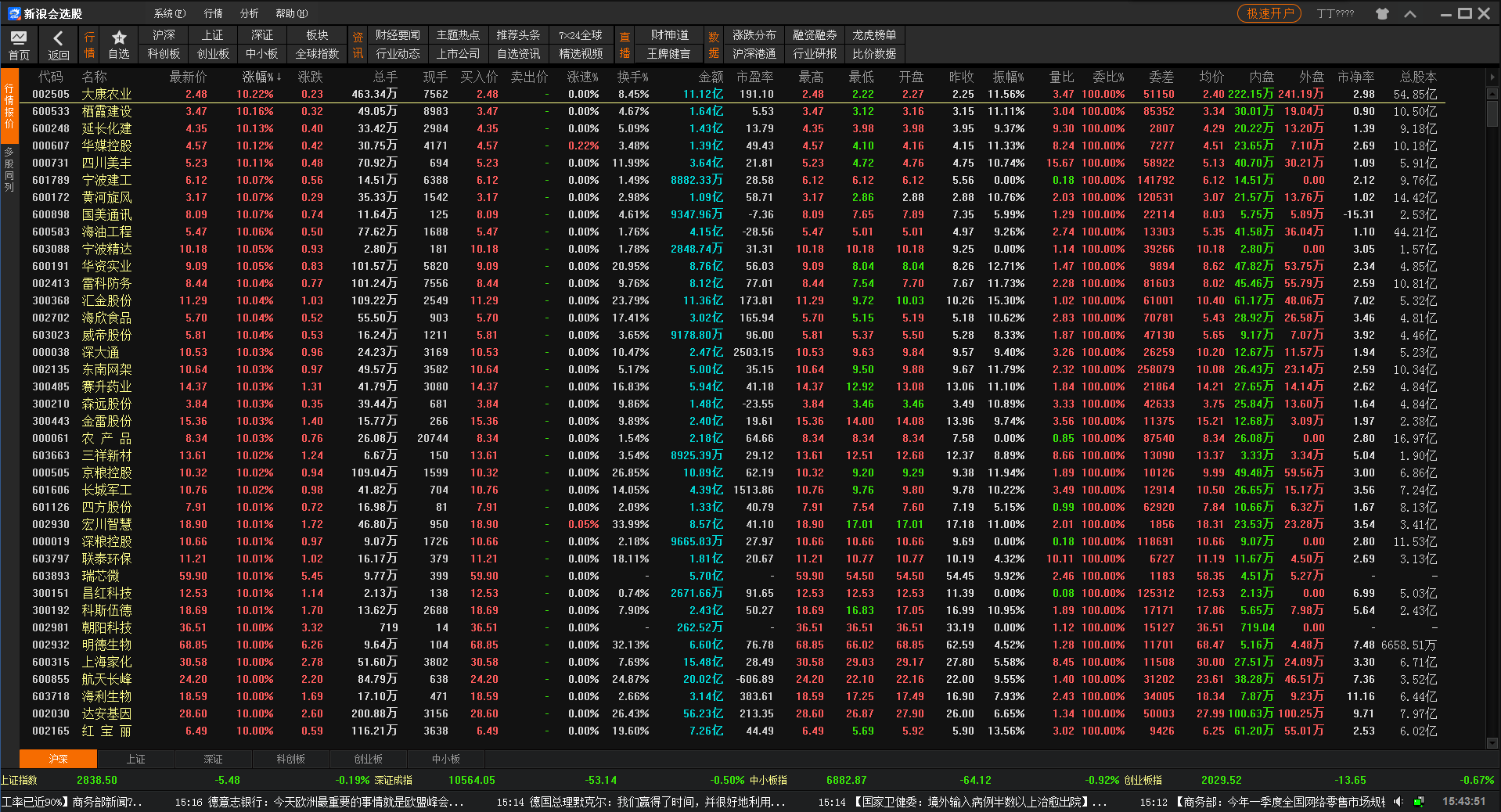The height and width of the screenshot is (812, 1501).
Task: Open 自选 favorites star icon
Action: click(119, 38)
